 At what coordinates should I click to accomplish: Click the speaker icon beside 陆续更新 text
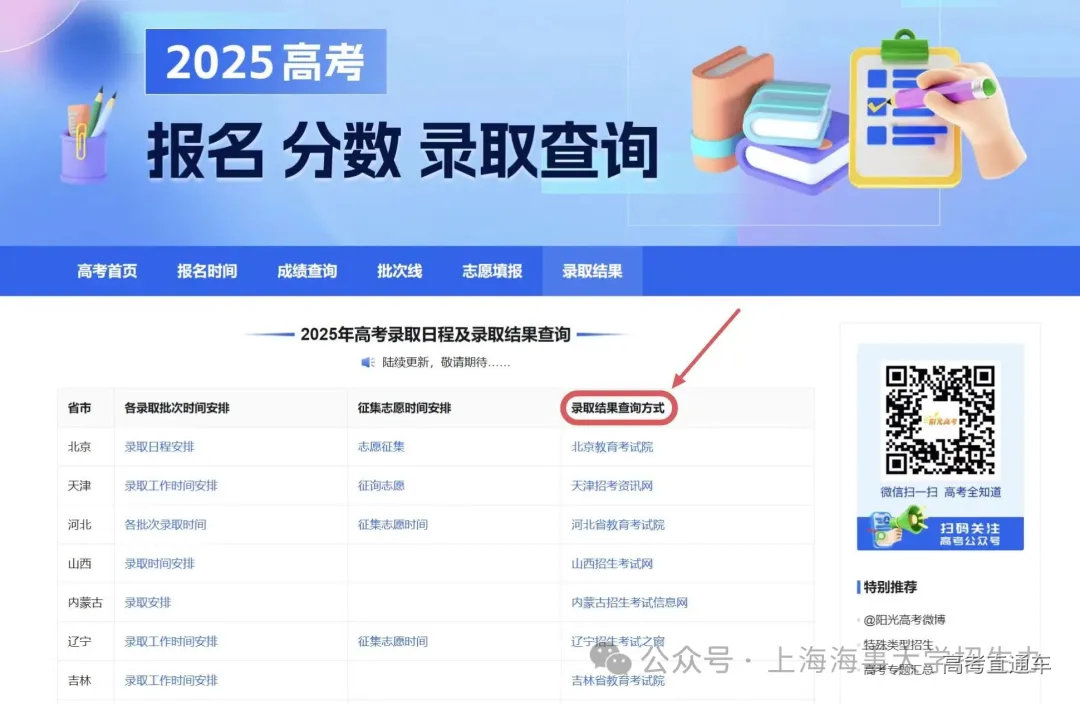click(x=369, y=362)
